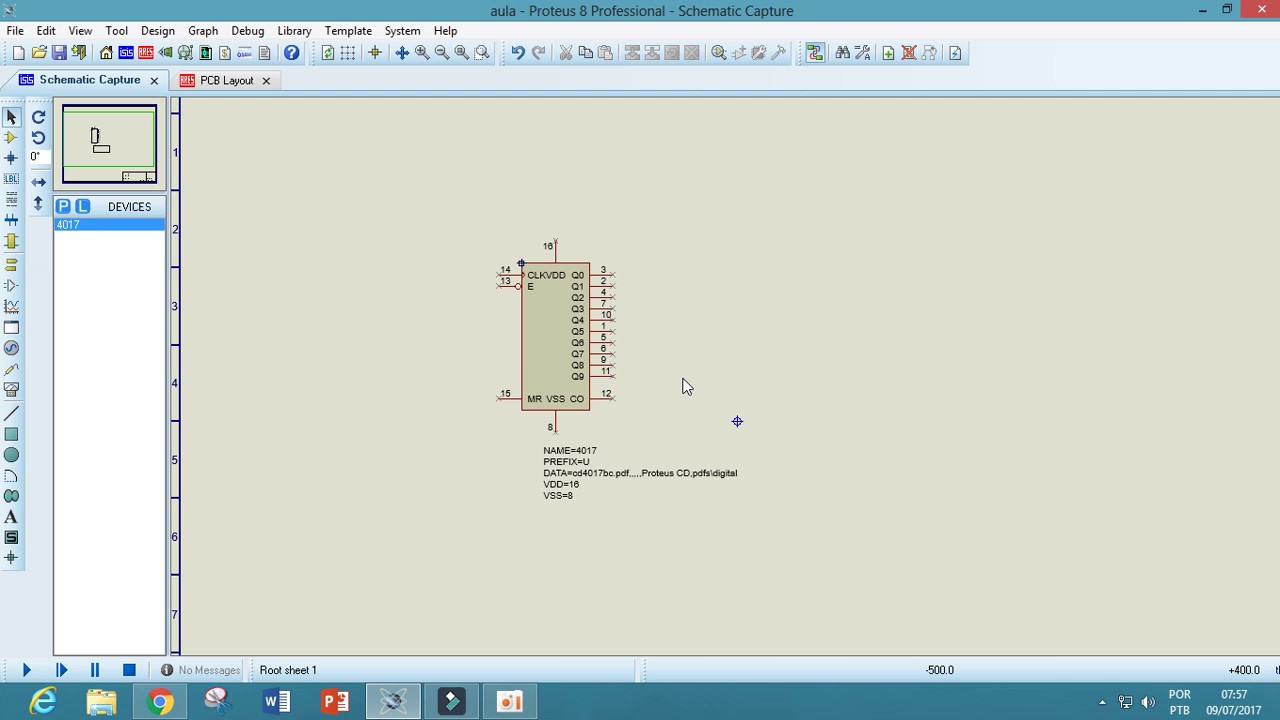This screenshot has width=1280, height=720.
Task: Copy the selection to the clipboard
Action: pyautogui.click(x=585, y=53)
